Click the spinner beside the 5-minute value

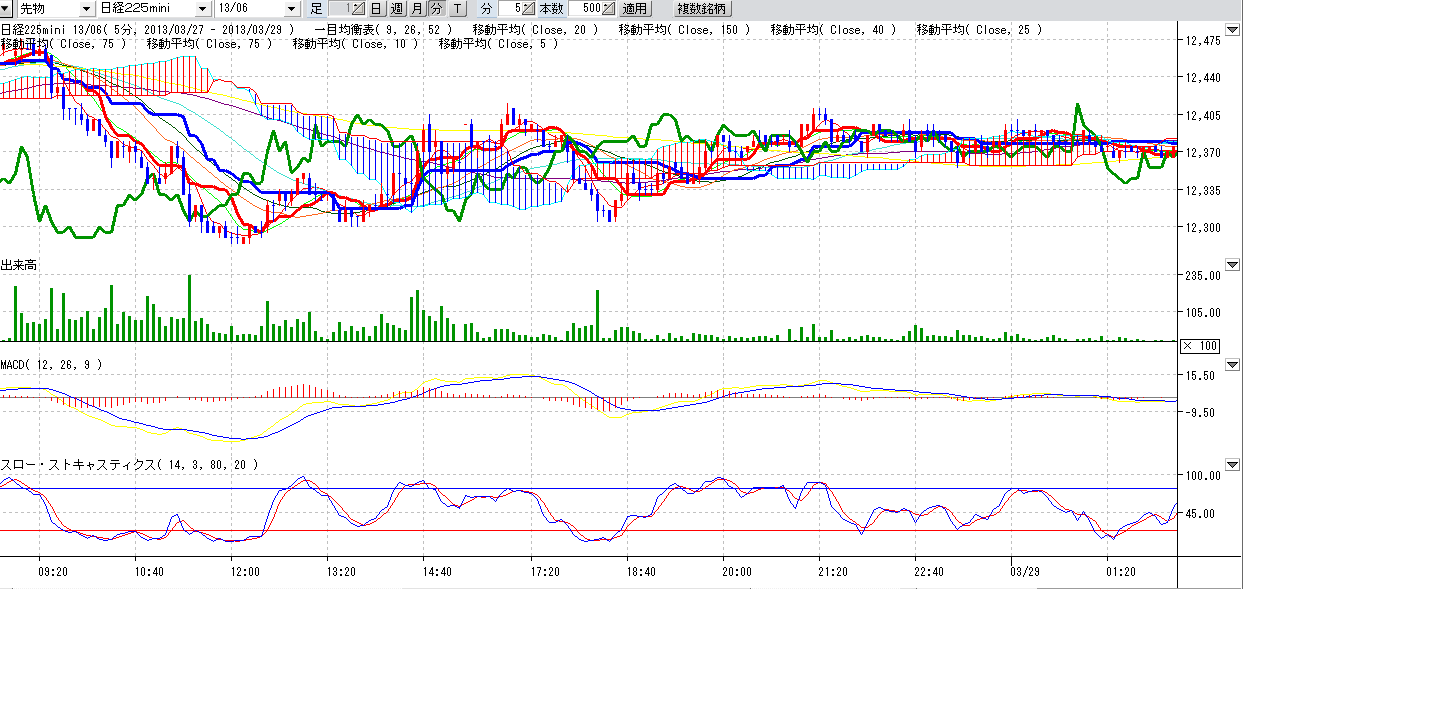pos(528,9)
